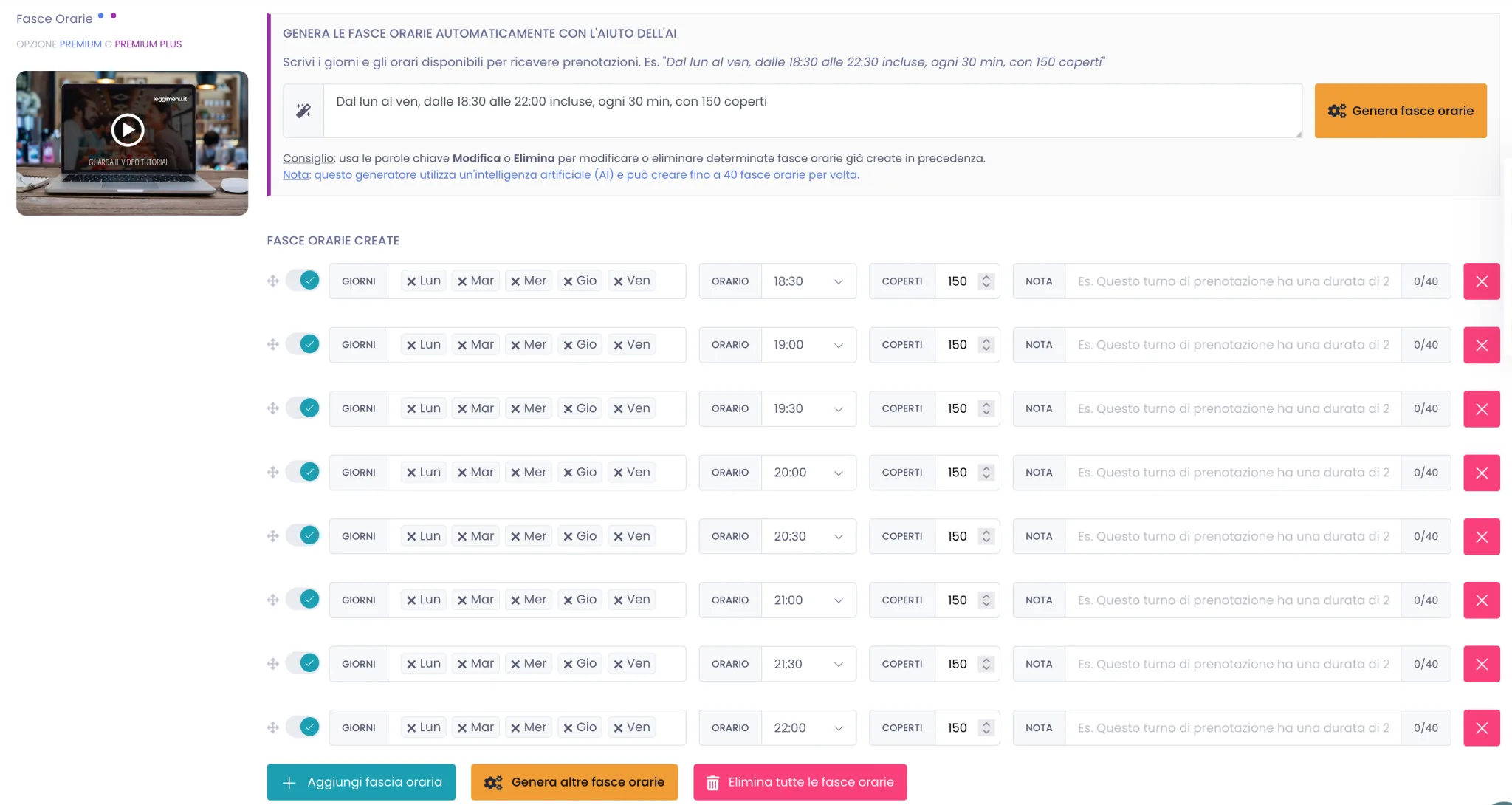
Task: Click Elimina tutte le fasce orarie
Action: pyautogui.click(x=800, y=782)
